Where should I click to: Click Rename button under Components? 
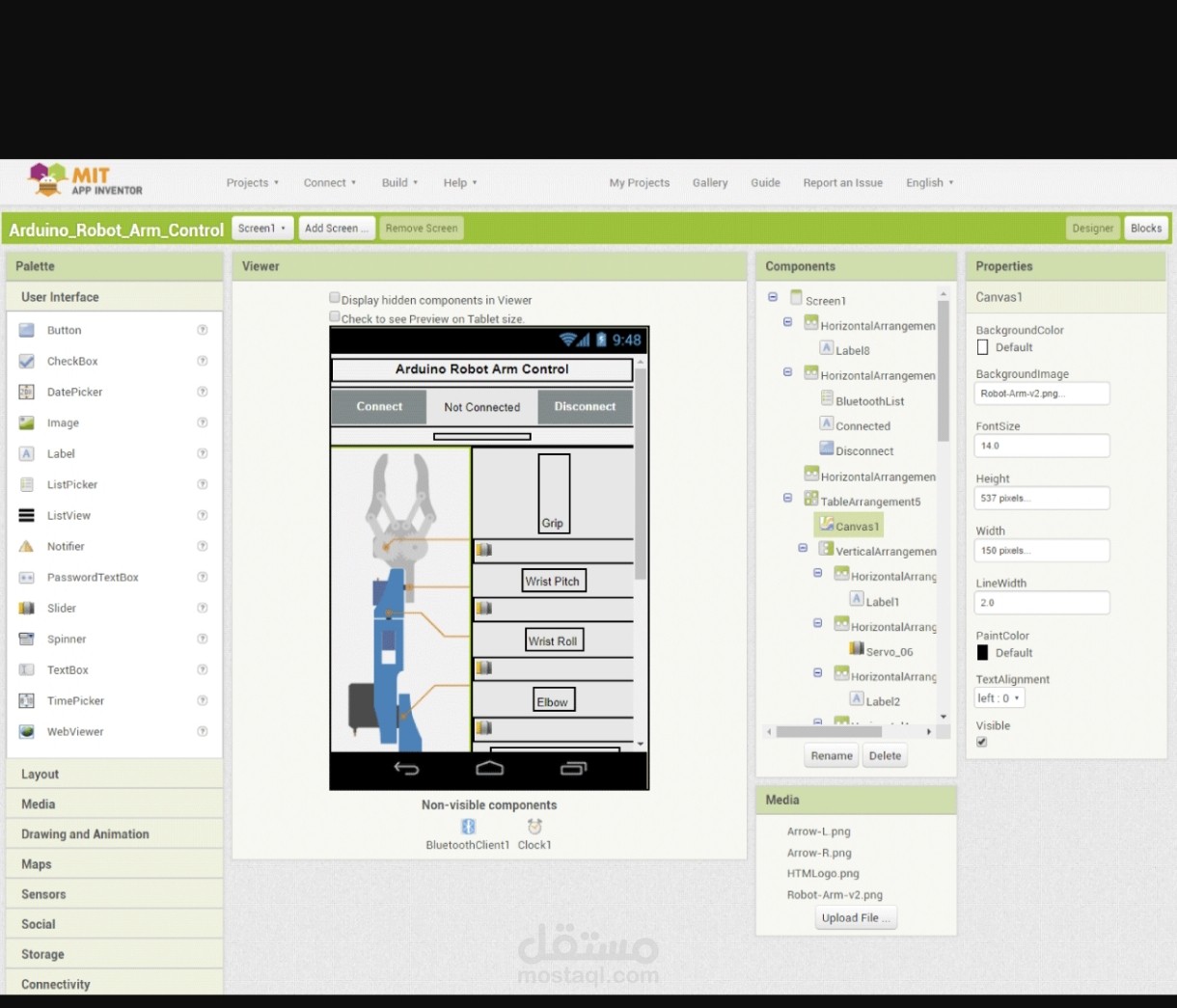pyautogui.click(x=832, y=756)
